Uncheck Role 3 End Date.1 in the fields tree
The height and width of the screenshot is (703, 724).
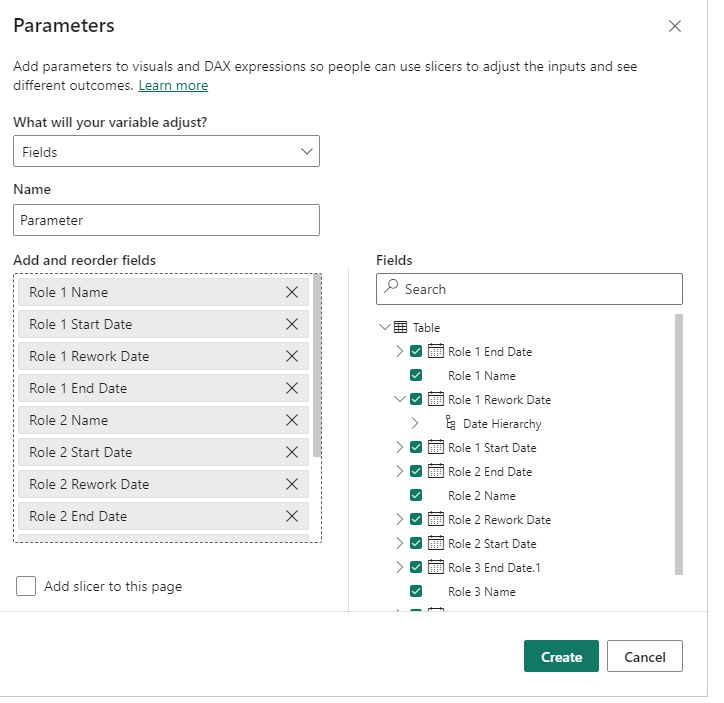[x=416, y=567]
